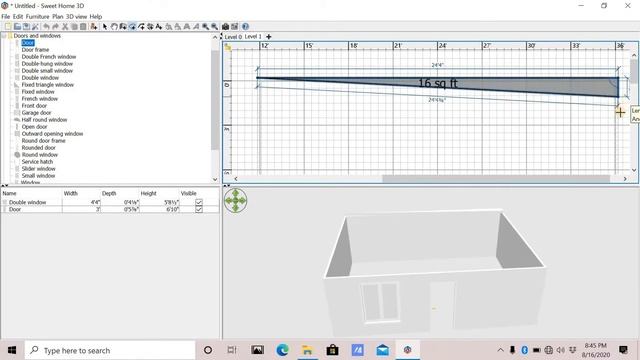
Task: Open the Windows Start menu
Action: click(12, 350)
